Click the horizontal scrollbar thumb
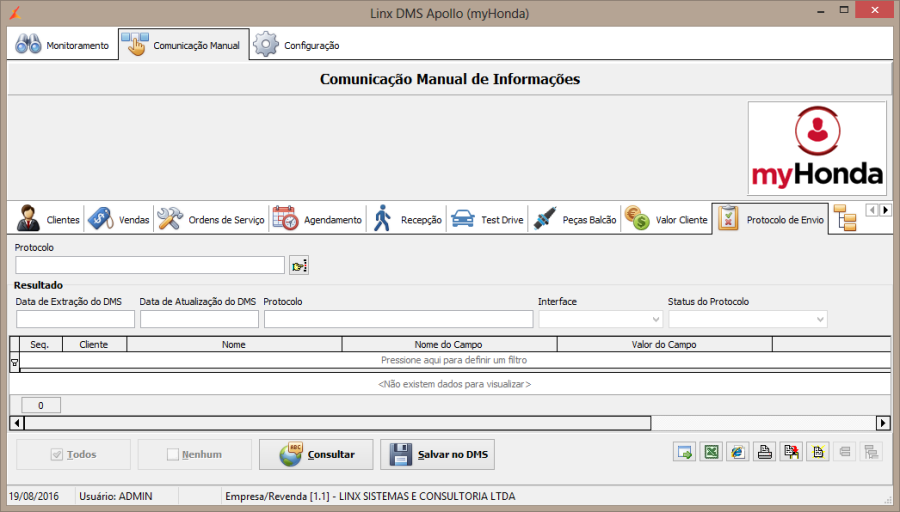This screenshot has width=900, height=512. 338,423
